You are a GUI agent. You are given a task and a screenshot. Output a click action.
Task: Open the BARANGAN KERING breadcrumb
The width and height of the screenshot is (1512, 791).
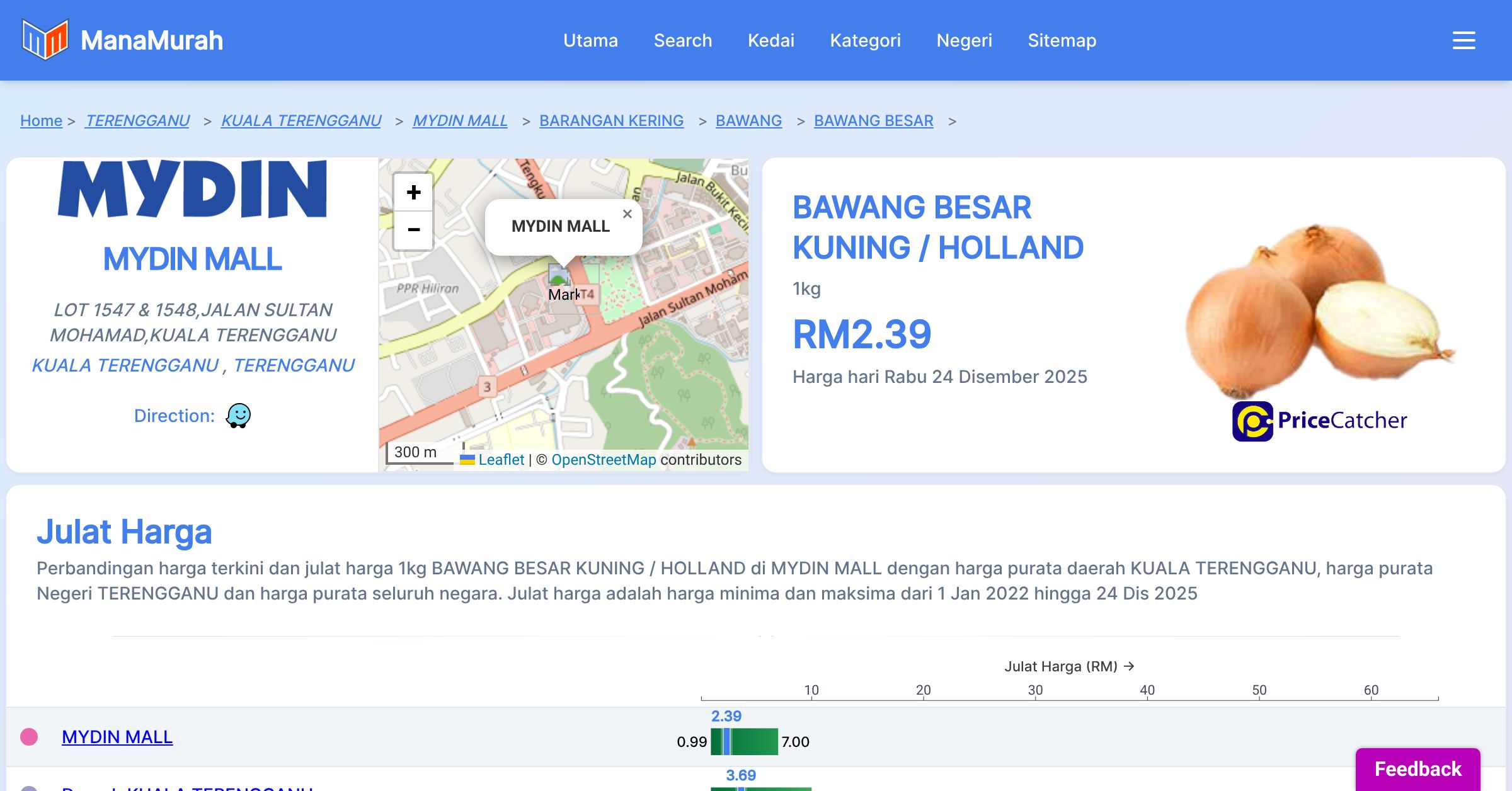[x=611, y=120]
